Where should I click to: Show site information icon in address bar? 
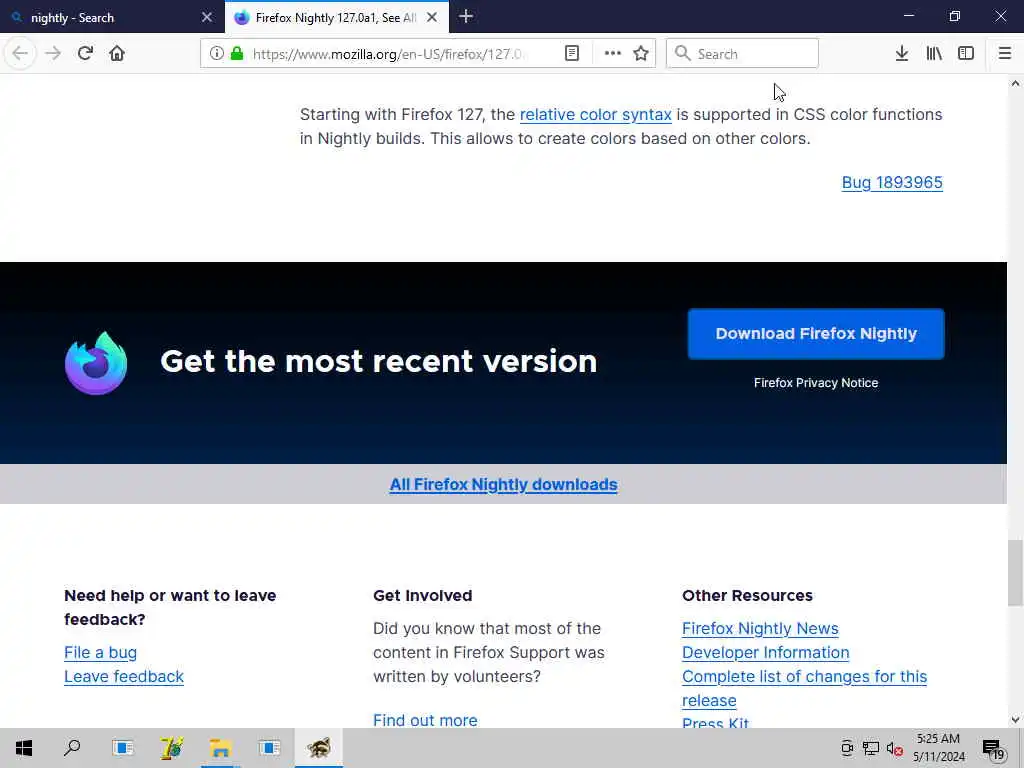click(x=216, y=54)
